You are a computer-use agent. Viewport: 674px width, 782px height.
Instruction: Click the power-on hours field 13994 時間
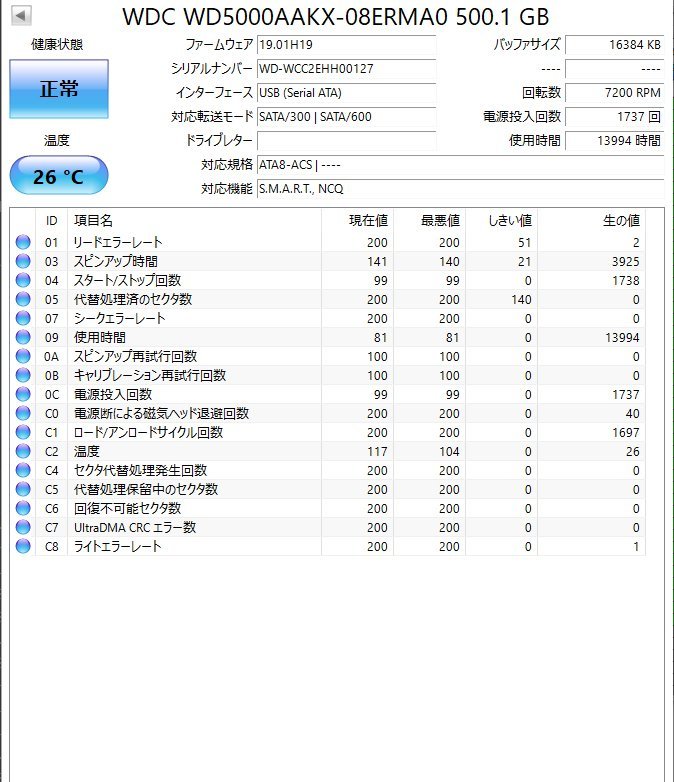[614, 140]
